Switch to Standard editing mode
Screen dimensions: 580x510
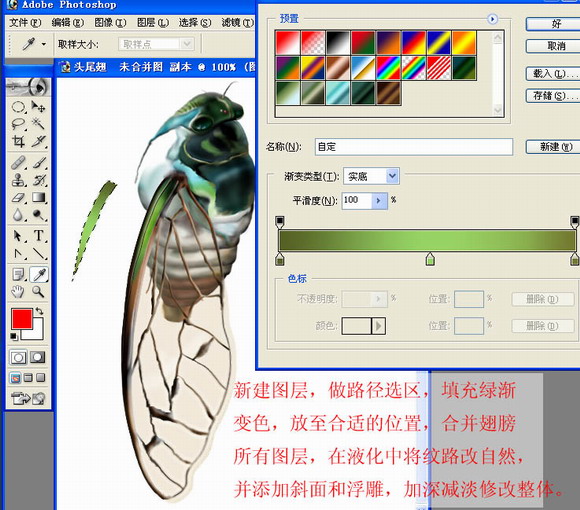tap(18, 358)
